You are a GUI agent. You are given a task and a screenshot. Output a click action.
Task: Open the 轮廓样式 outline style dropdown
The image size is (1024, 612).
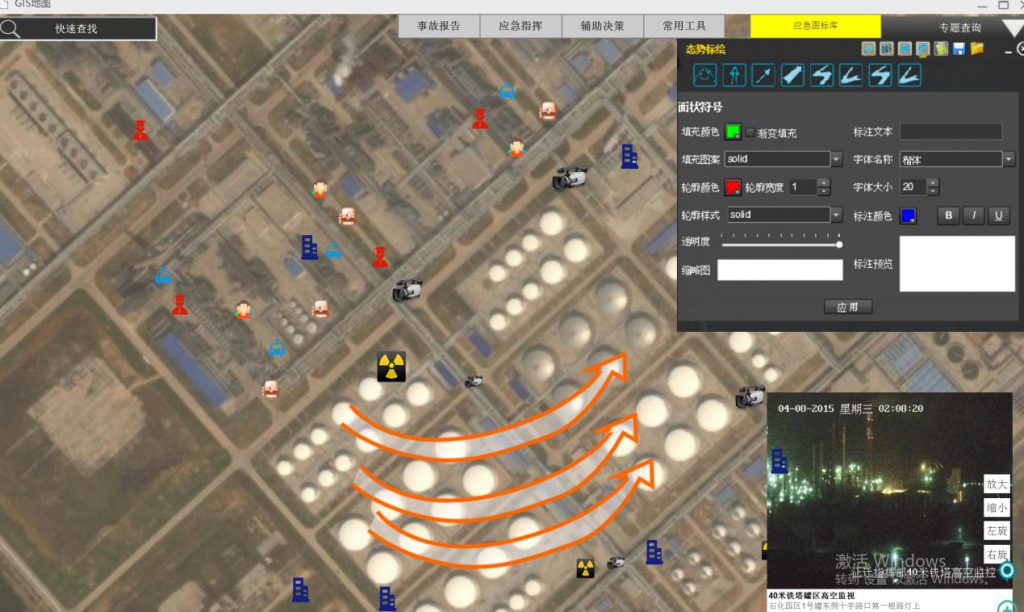pos(836,215)
